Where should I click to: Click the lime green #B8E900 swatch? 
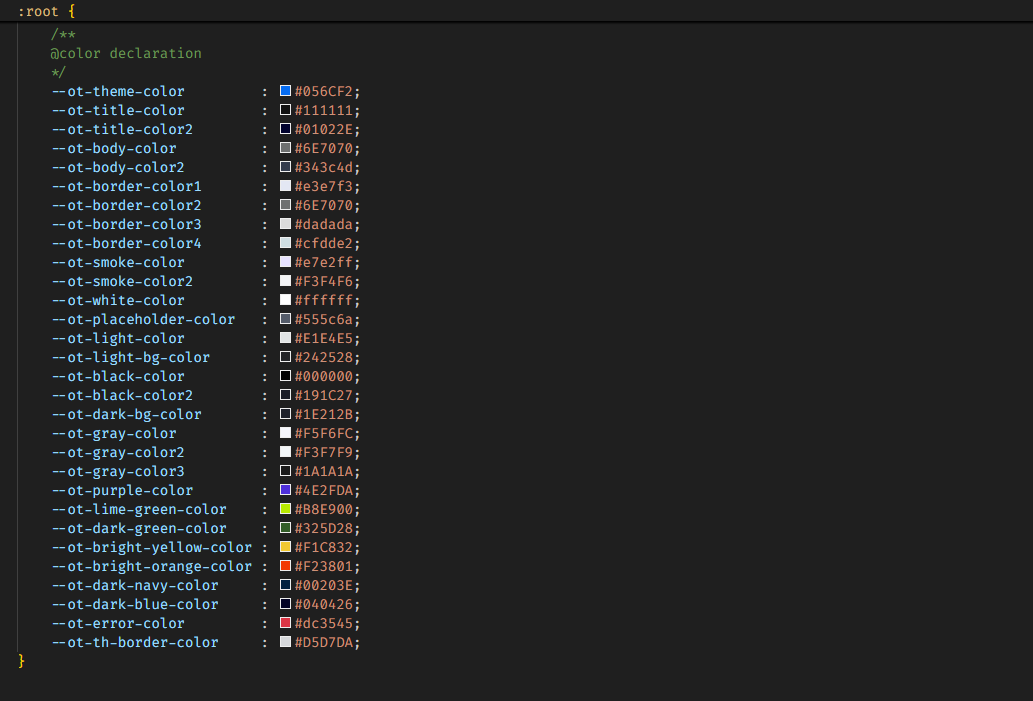(x=285, y=509)
